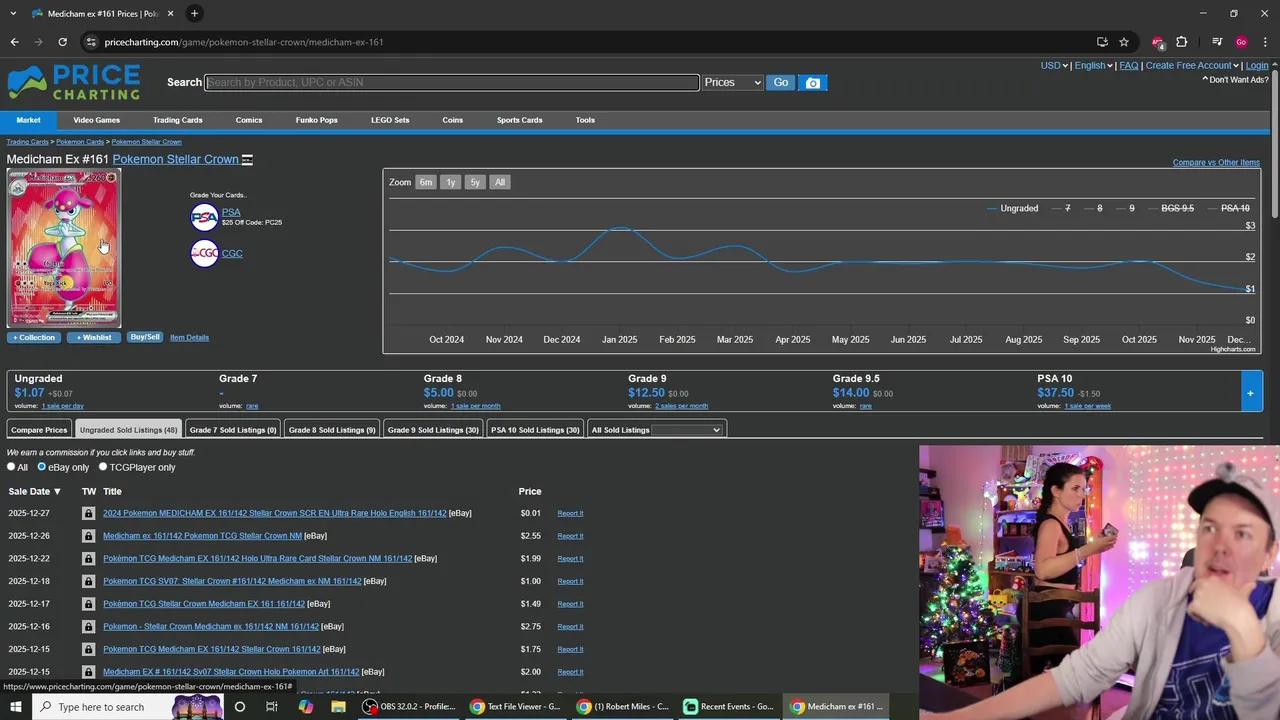The image size is (1280, 720).
Task: Click the lock icon for the 2025-12-27 sale
Action: tap(88, 513)
